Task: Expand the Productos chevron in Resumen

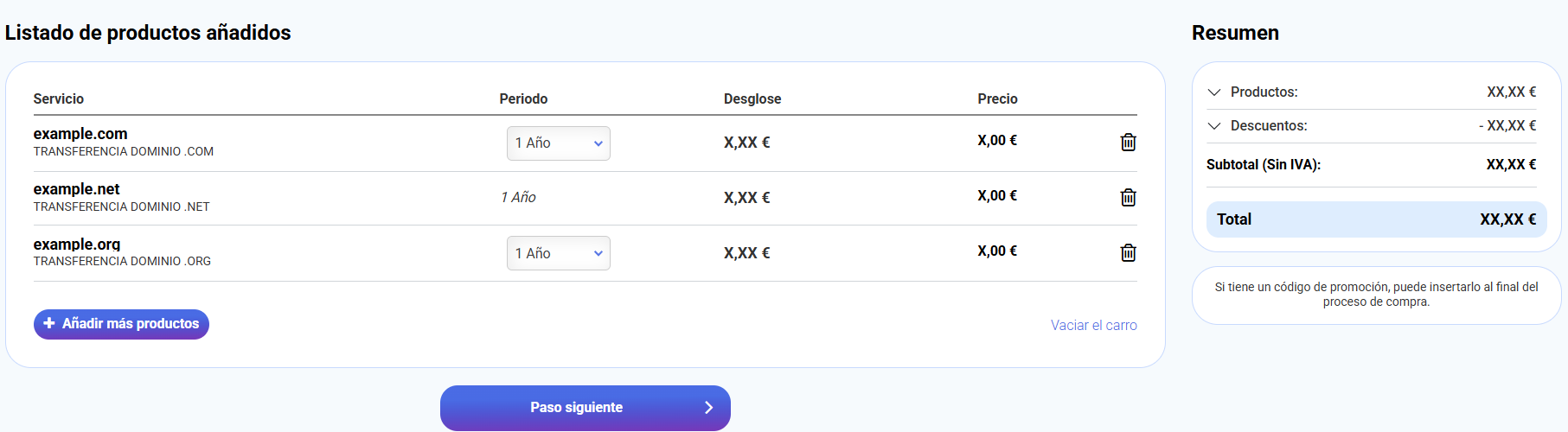Action: (1214, 92)
